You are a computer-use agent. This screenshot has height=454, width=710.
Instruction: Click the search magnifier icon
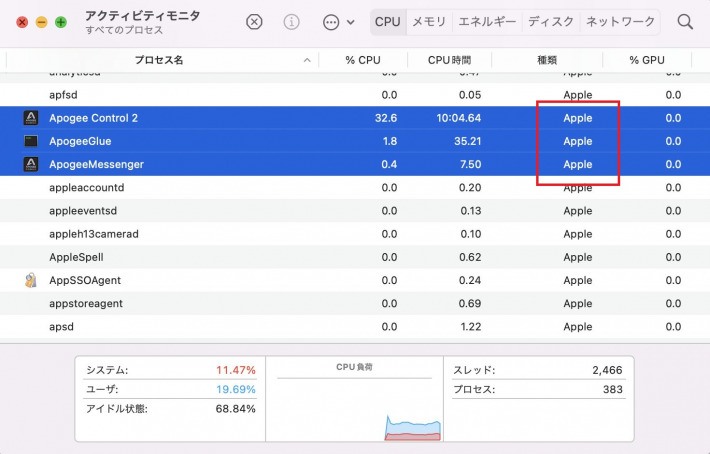(x=685, y=21)
